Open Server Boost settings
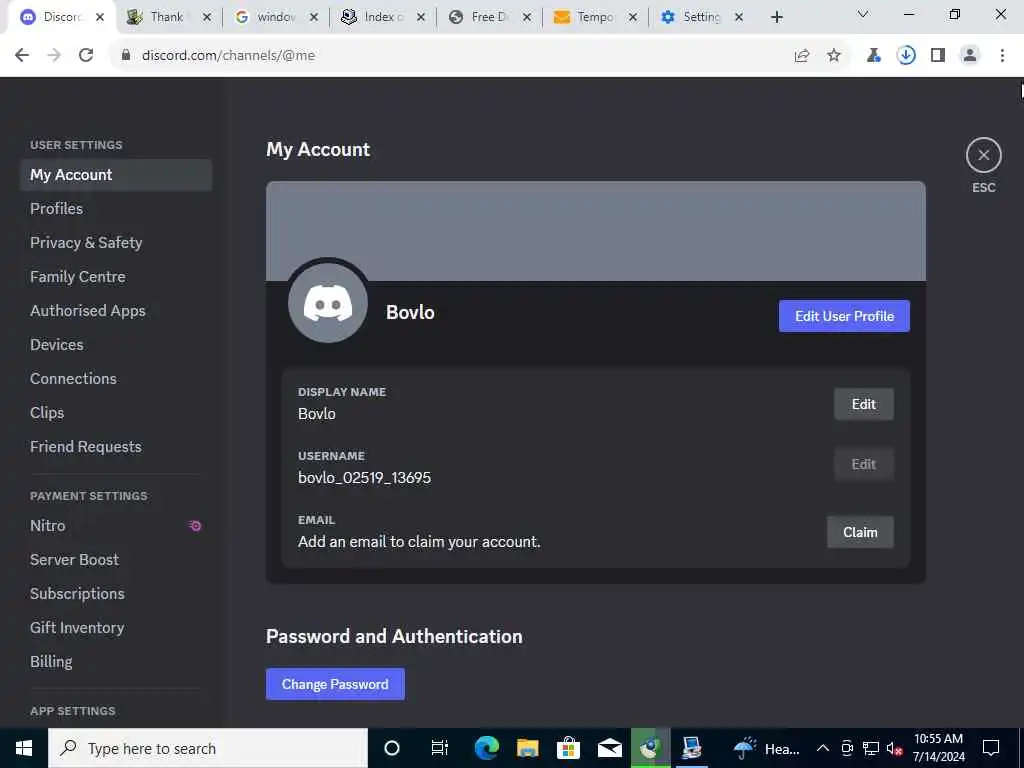This screenshot has height=768, width=1024. coord(116,560)
